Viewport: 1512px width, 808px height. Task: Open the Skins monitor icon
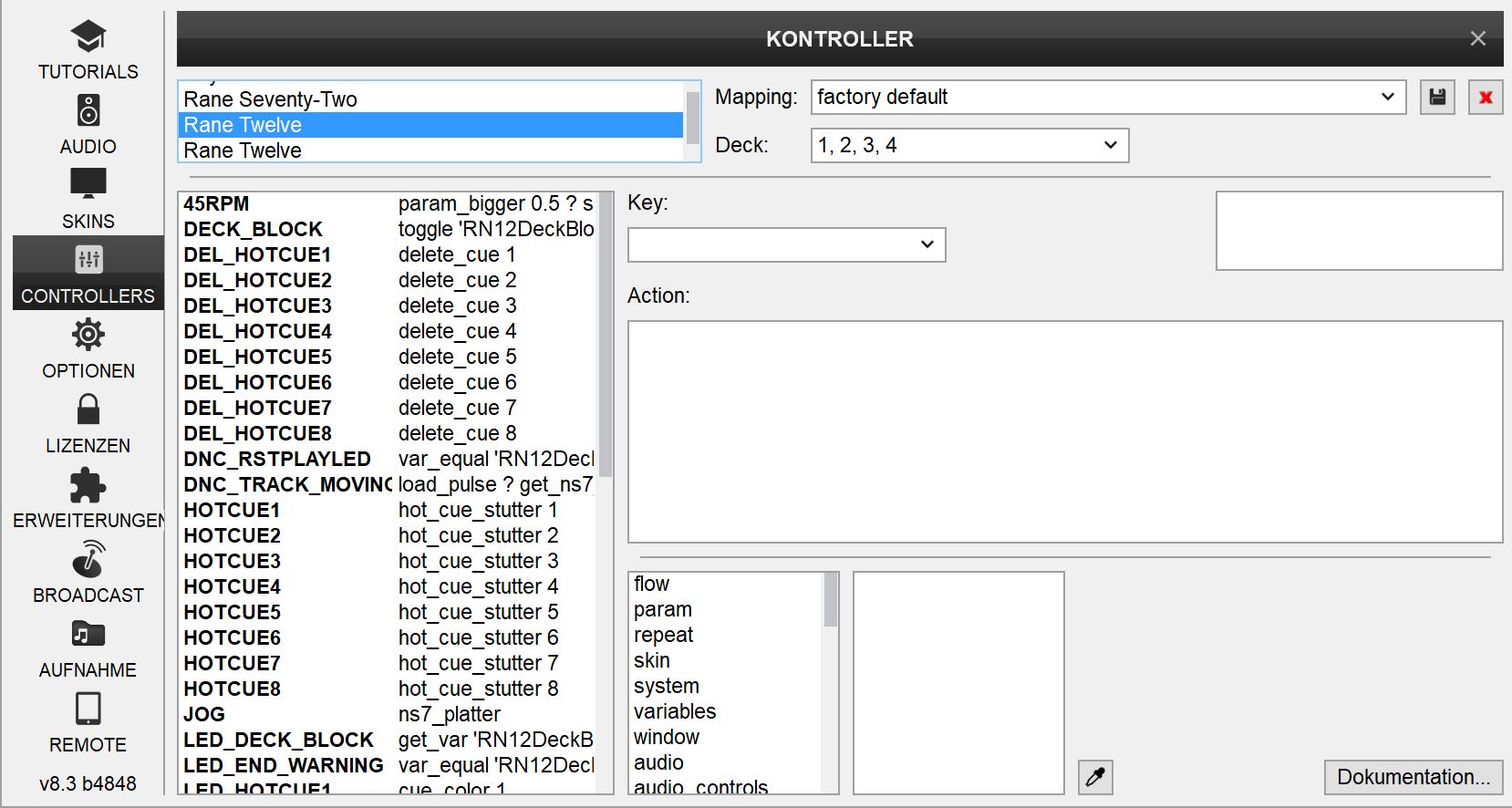(88, 184)
